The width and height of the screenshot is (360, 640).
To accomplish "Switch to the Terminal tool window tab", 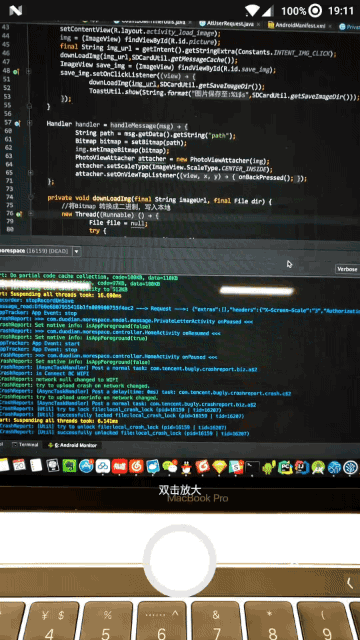I will click(x=25, y=444).
